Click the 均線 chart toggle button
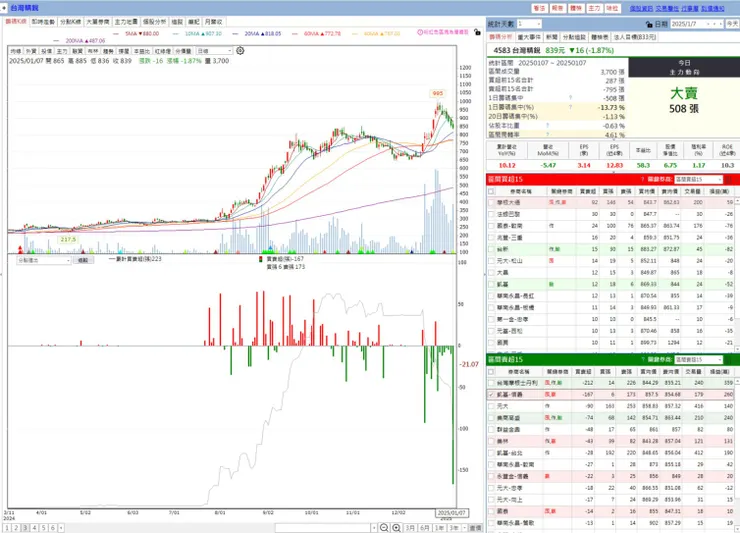 (x=16, y=51)
